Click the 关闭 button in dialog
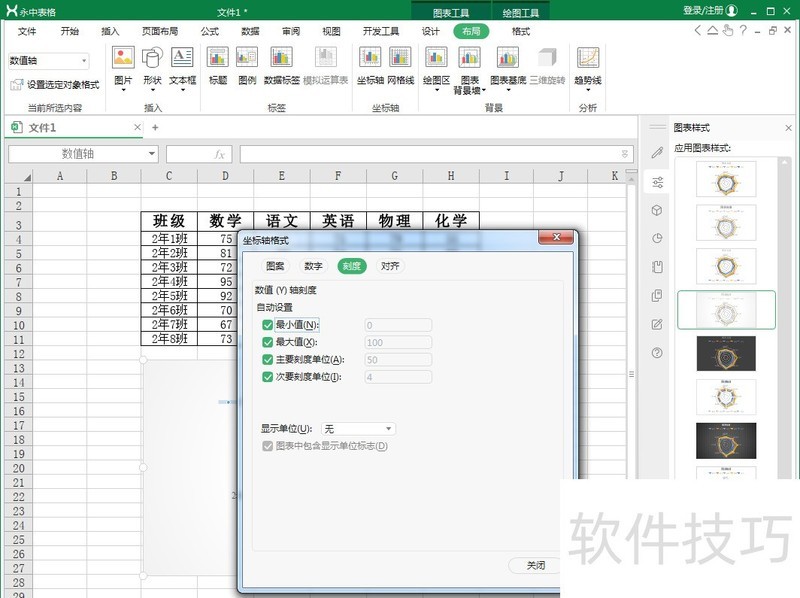 (535, 565)
